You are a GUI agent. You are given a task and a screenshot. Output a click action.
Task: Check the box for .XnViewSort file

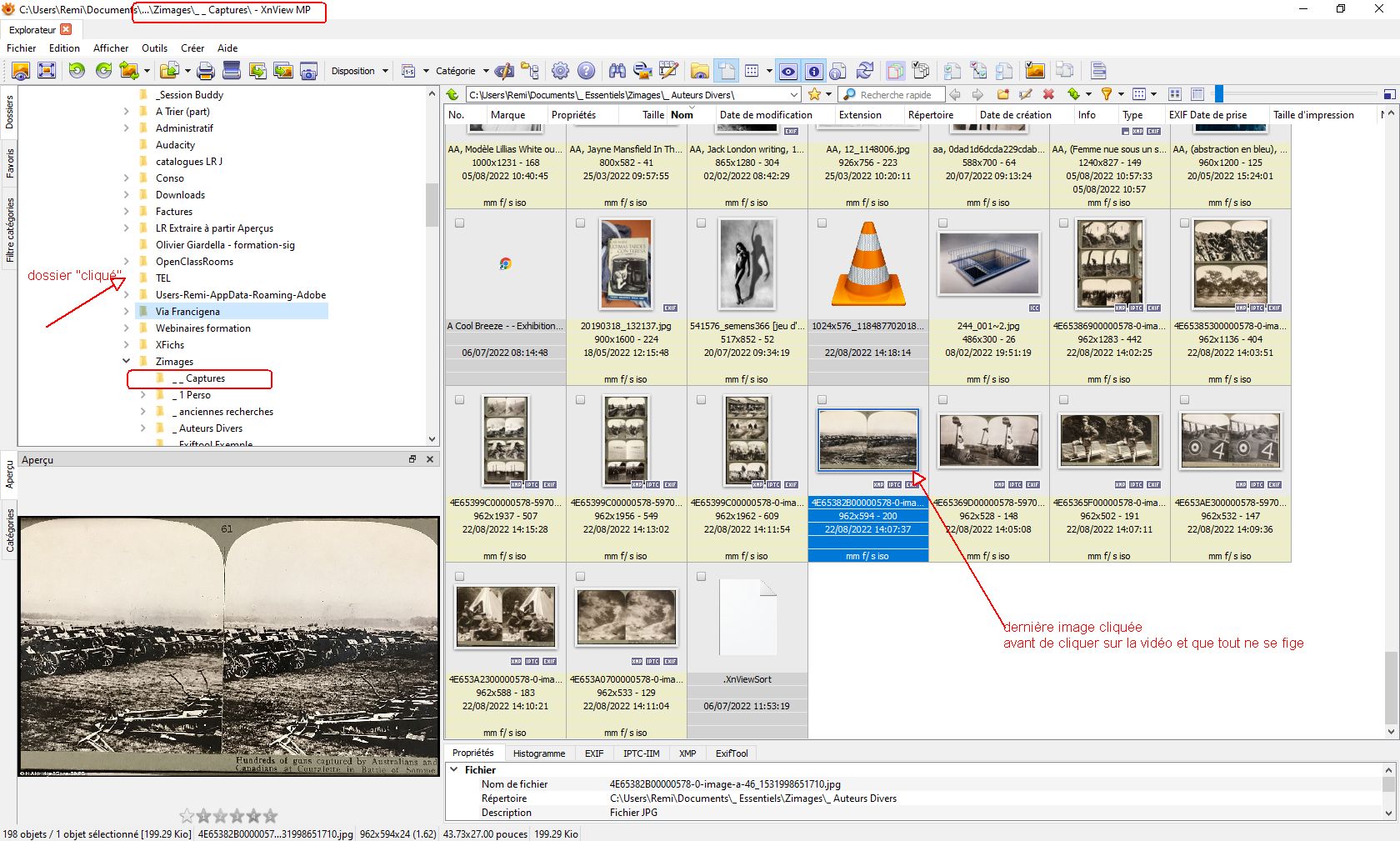pos(701,577)
